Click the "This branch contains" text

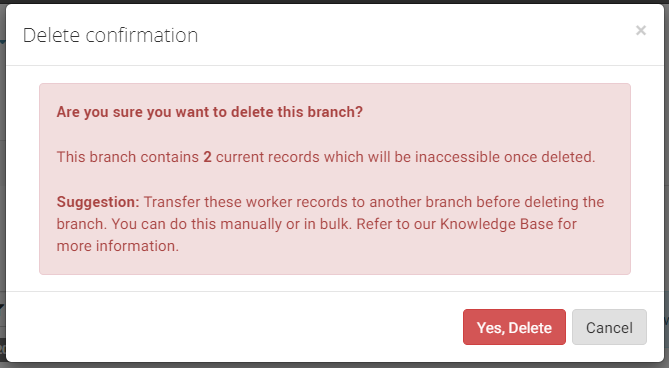[x=128, y=157]
